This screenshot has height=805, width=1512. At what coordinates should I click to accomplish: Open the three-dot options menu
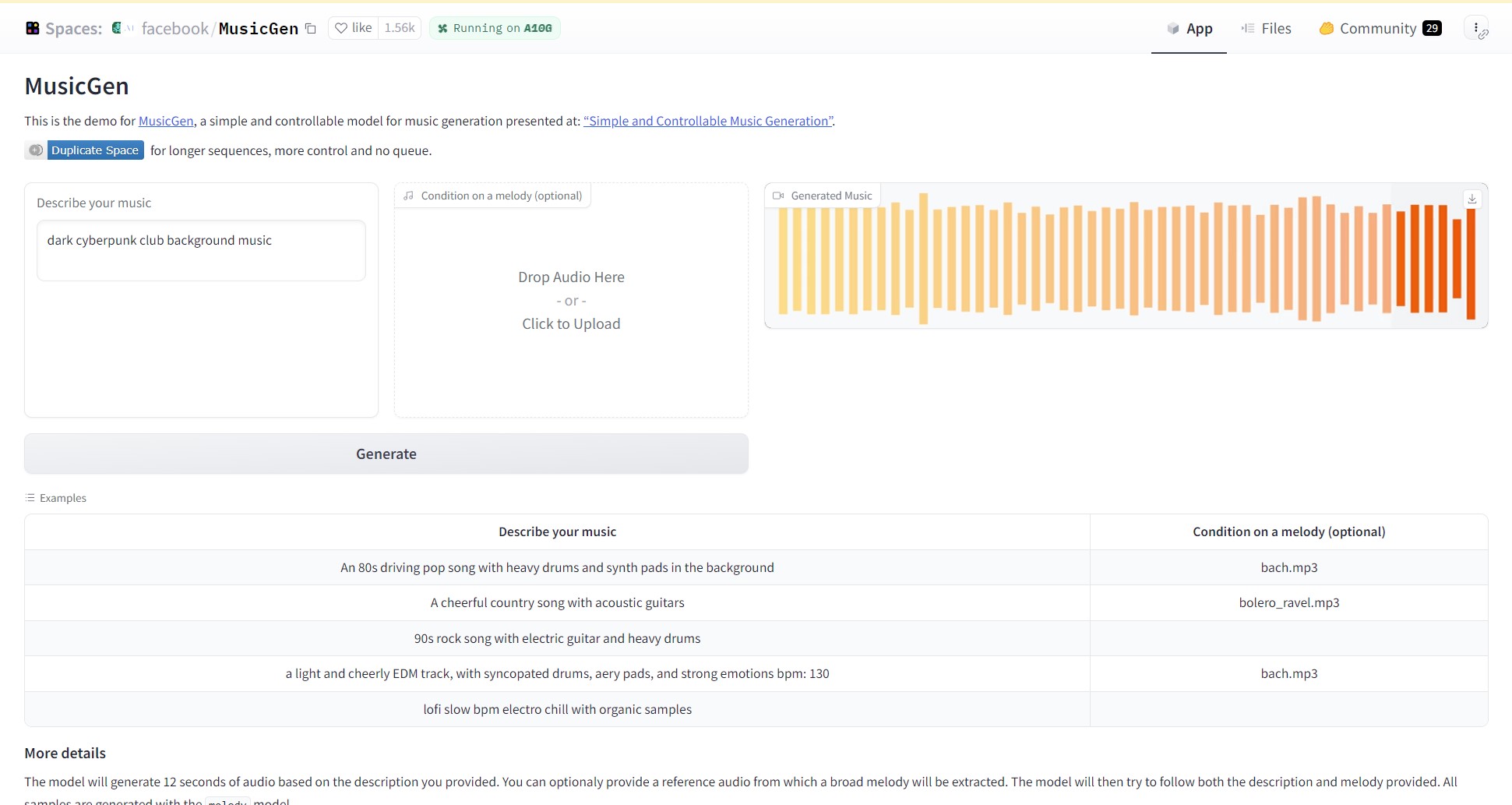coord(1476,28)
